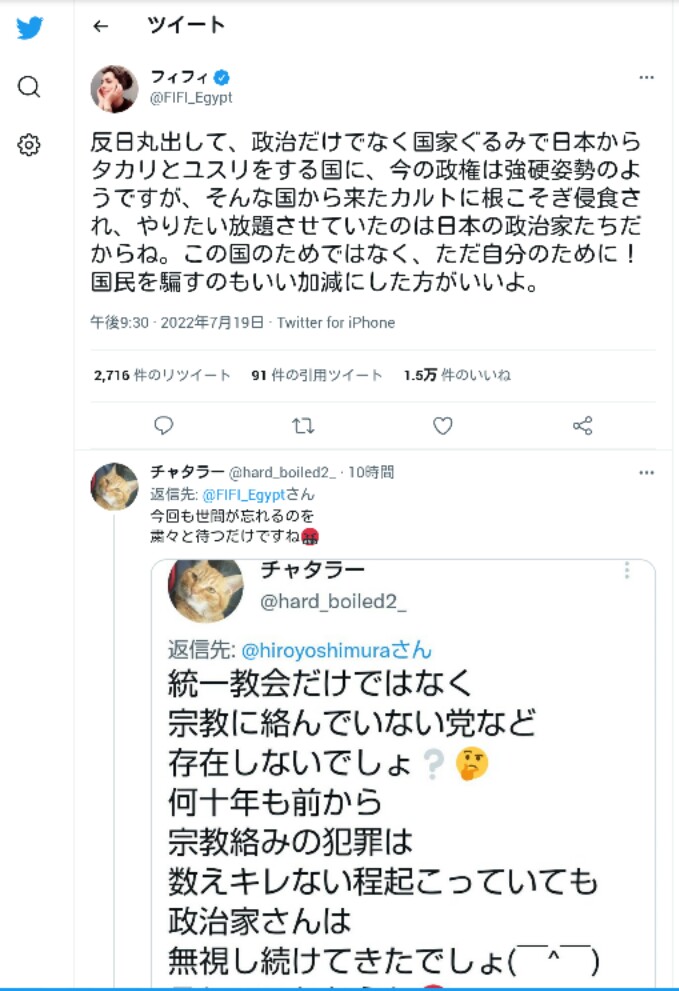Go back using the back arrow
679x991 pixels.
[x=99, y=26]
